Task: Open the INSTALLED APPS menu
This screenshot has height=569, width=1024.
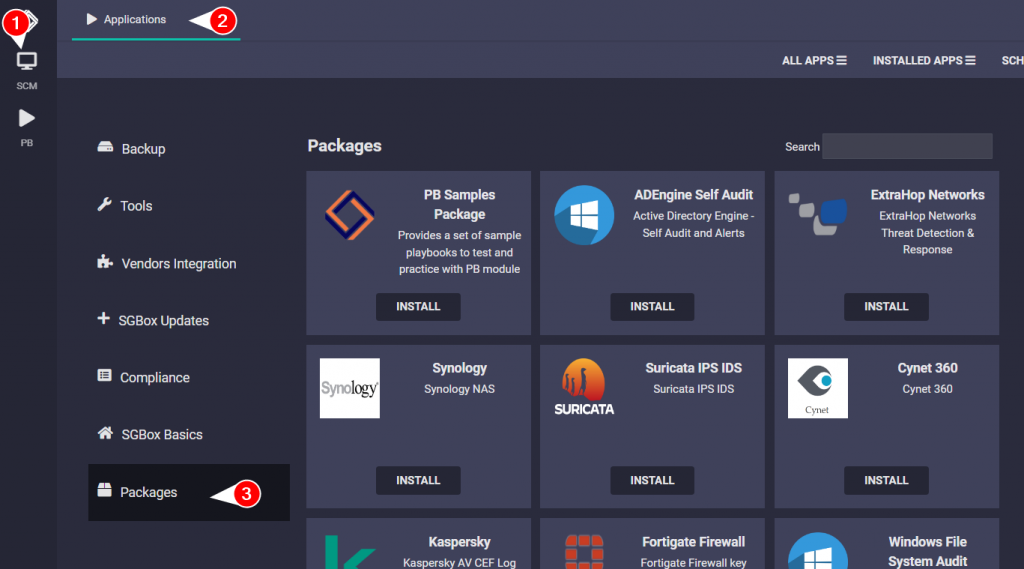Action: (x=924, y=60)
